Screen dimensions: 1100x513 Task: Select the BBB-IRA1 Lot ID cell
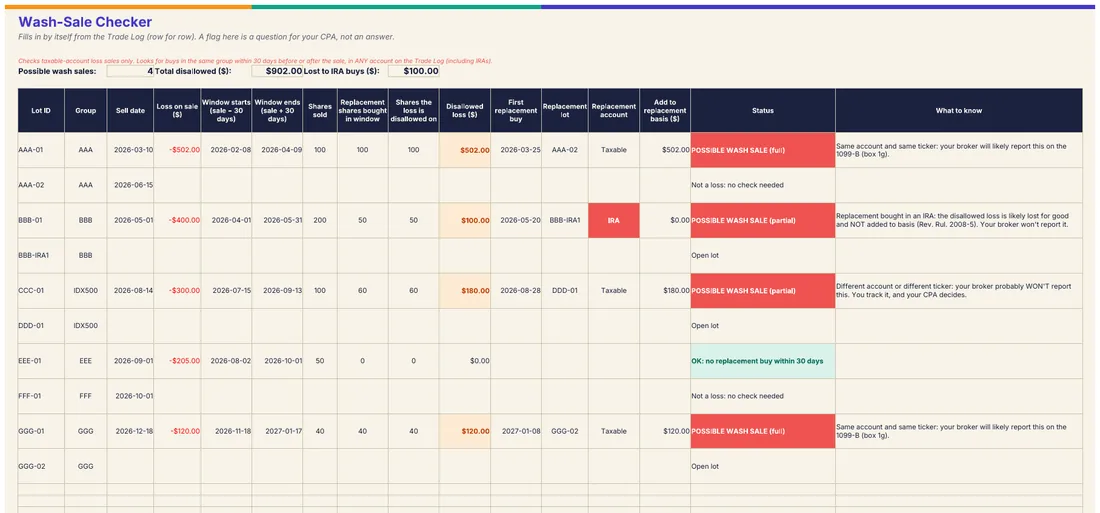[41, 255]
